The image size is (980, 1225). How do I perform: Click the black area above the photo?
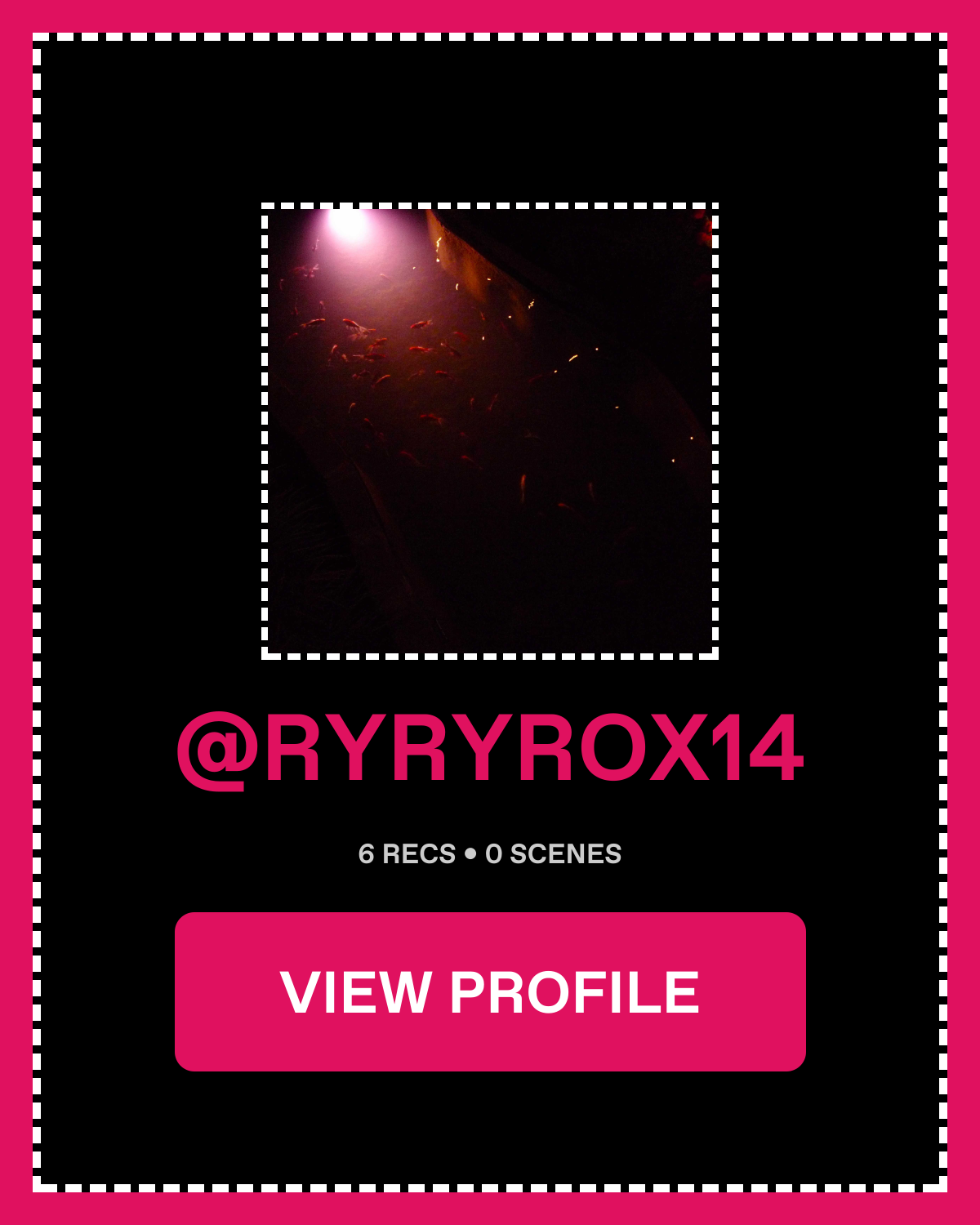(490, 122)
